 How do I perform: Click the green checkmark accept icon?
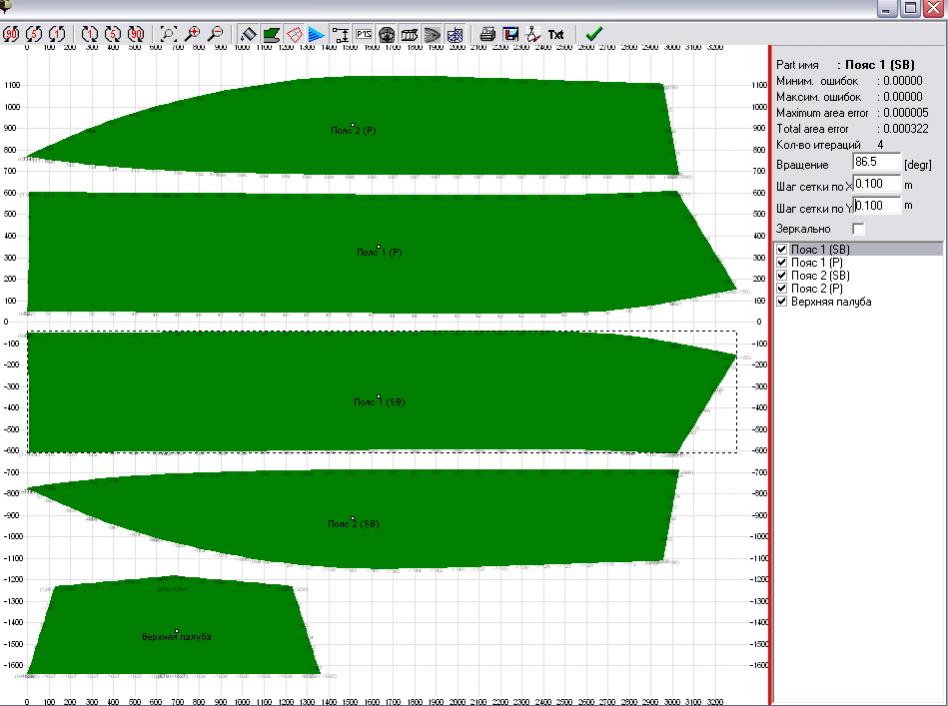coord(594,34)
